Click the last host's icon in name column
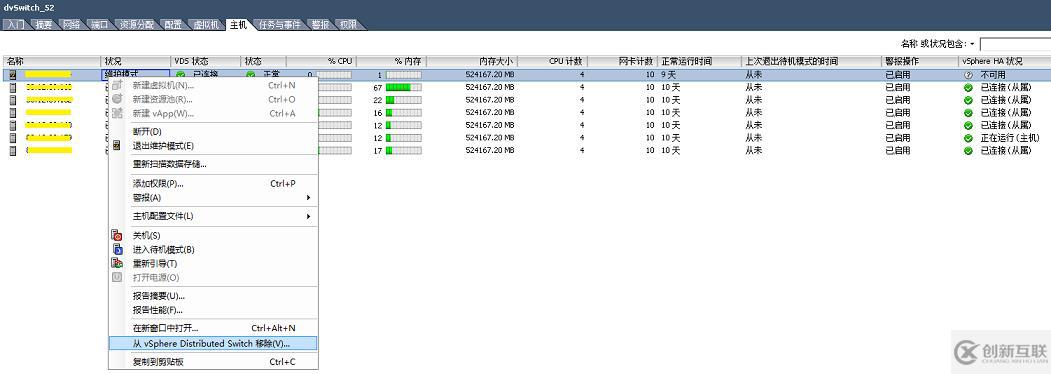The width and height of the screenshot is (1051, 374). 13,151
